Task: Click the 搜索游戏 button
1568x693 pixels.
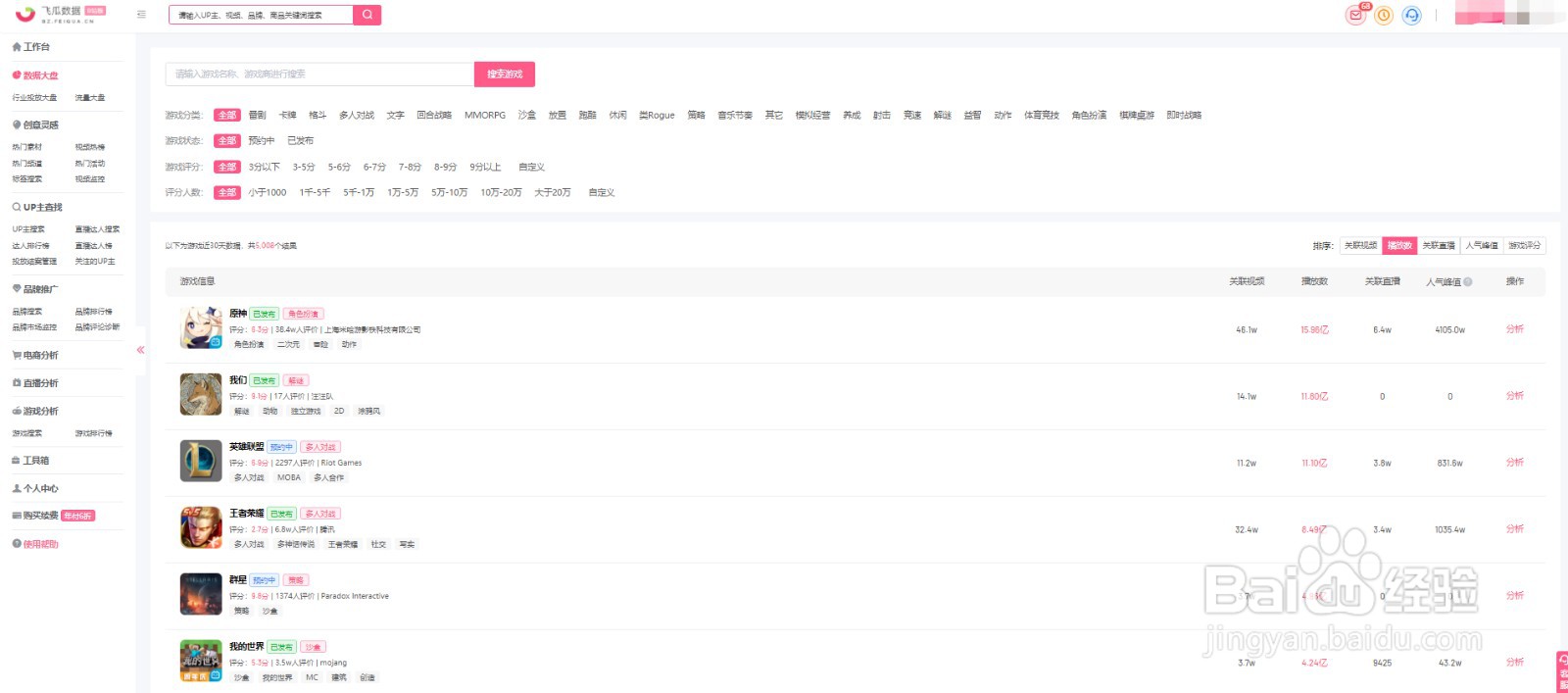Action: point(505,74)
